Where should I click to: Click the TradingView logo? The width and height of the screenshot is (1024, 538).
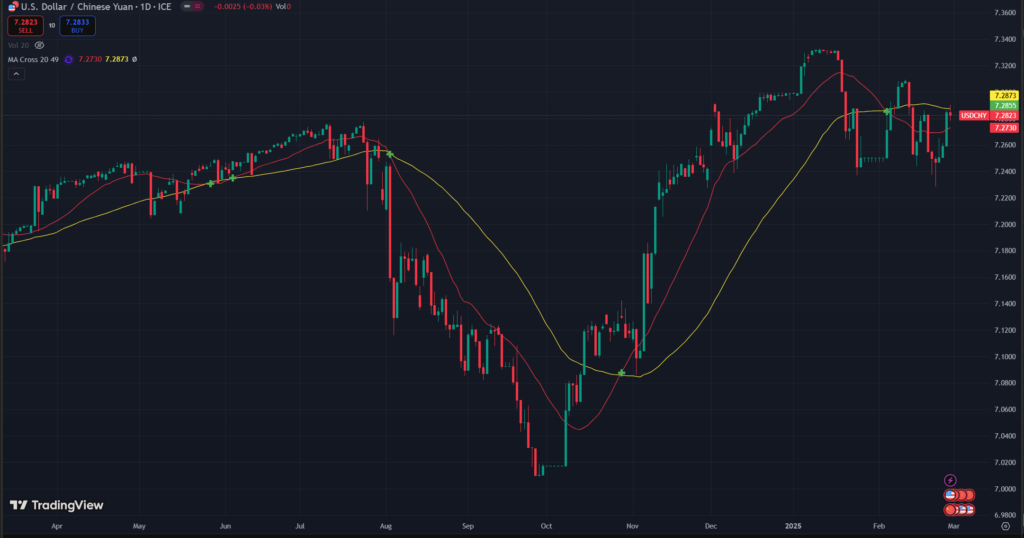click(57, 505)
